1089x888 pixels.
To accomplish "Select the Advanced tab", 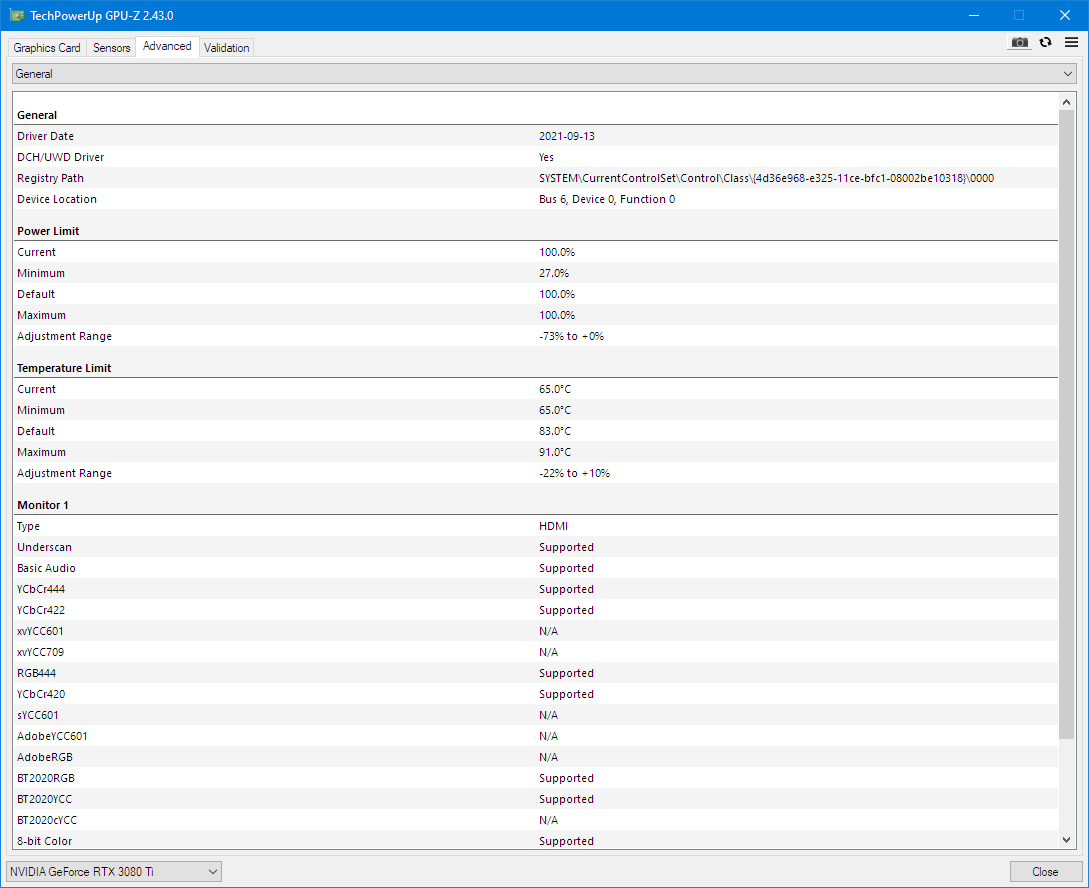I will pyautogui.click(x=167, y=46).
